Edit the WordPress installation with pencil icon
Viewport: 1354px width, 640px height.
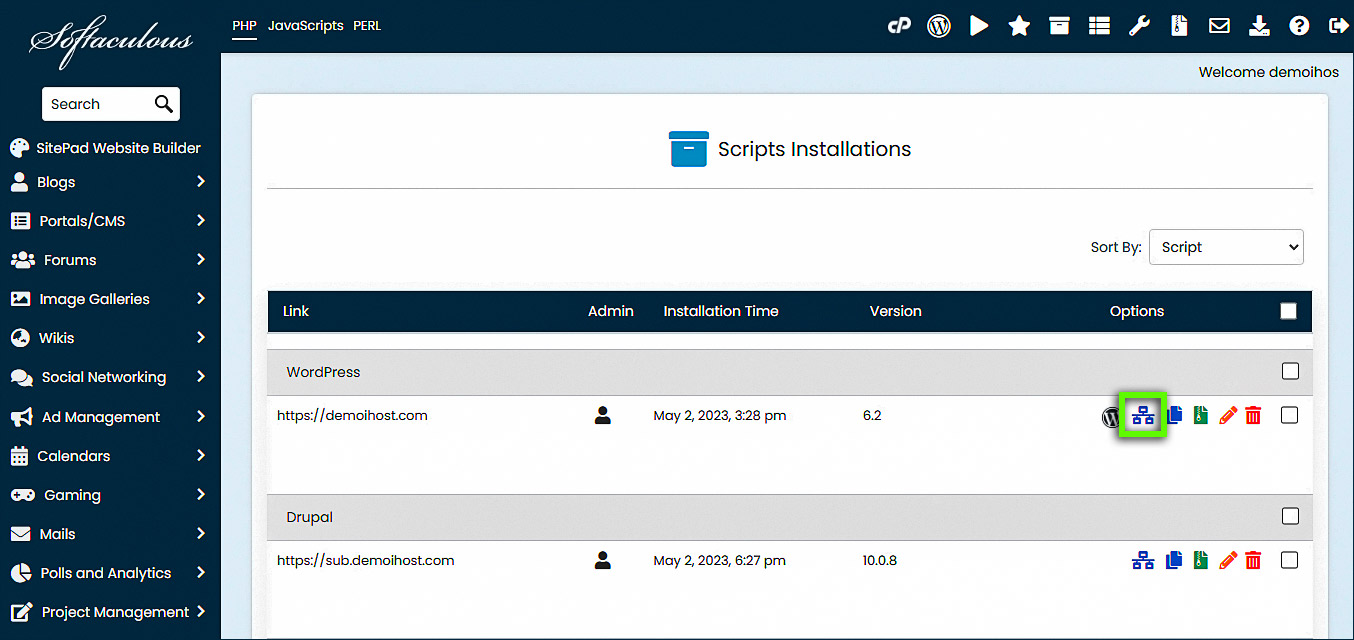[x=1228, y=415]
